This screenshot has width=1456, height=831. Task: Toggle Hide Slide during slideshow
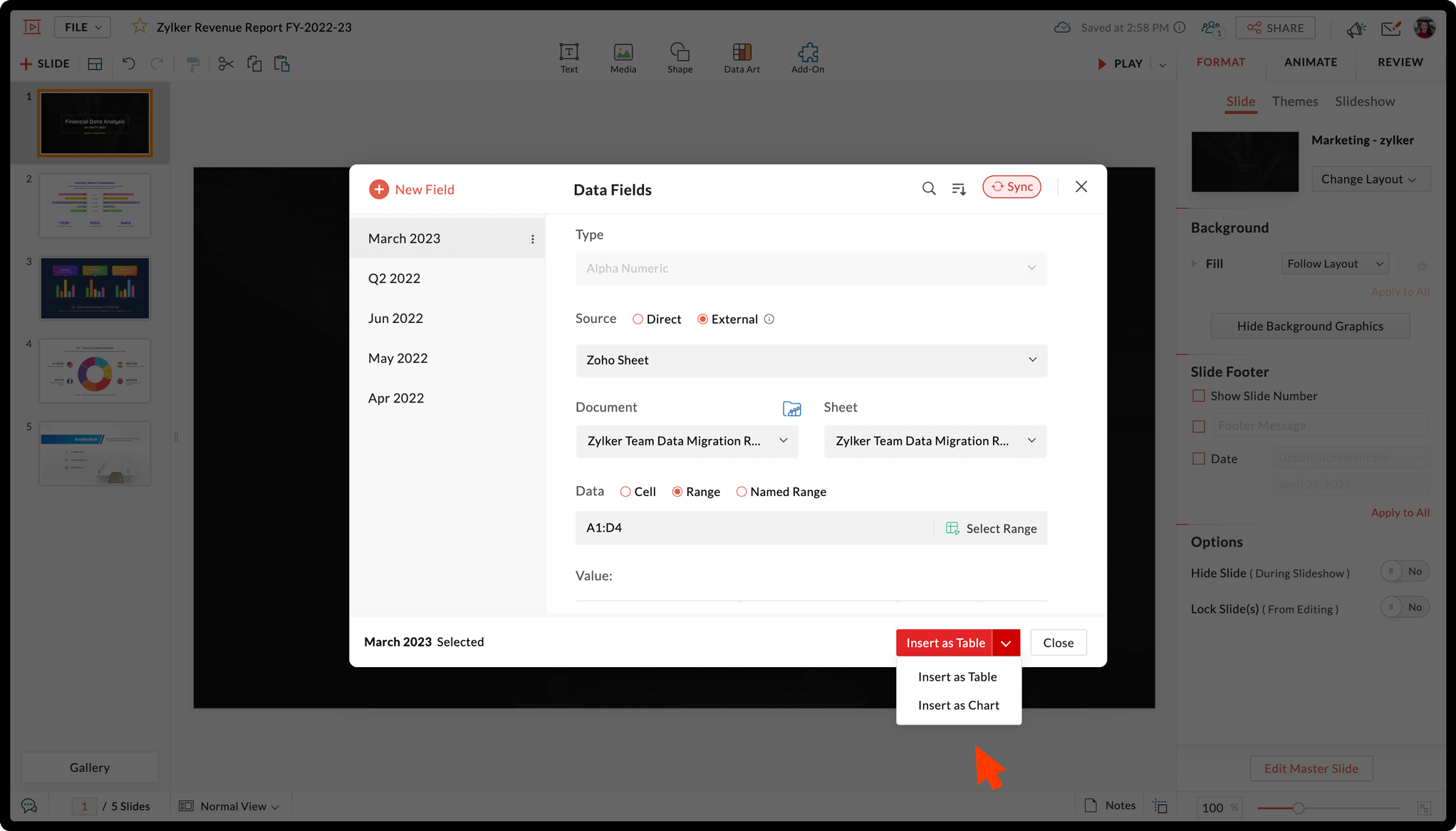click(x=1404, y=572)
